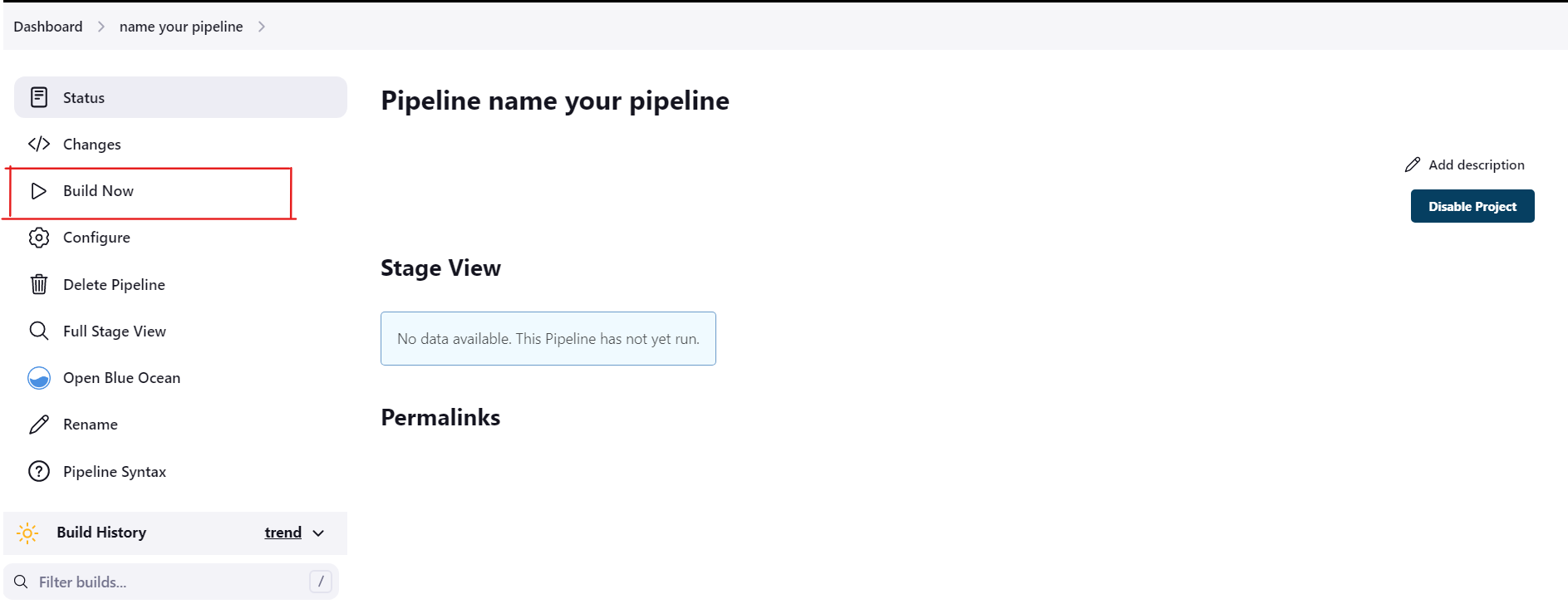This screenshot has height=604, width=1568.
Task: Click the Disable Project button
Action: (1472, 205)
